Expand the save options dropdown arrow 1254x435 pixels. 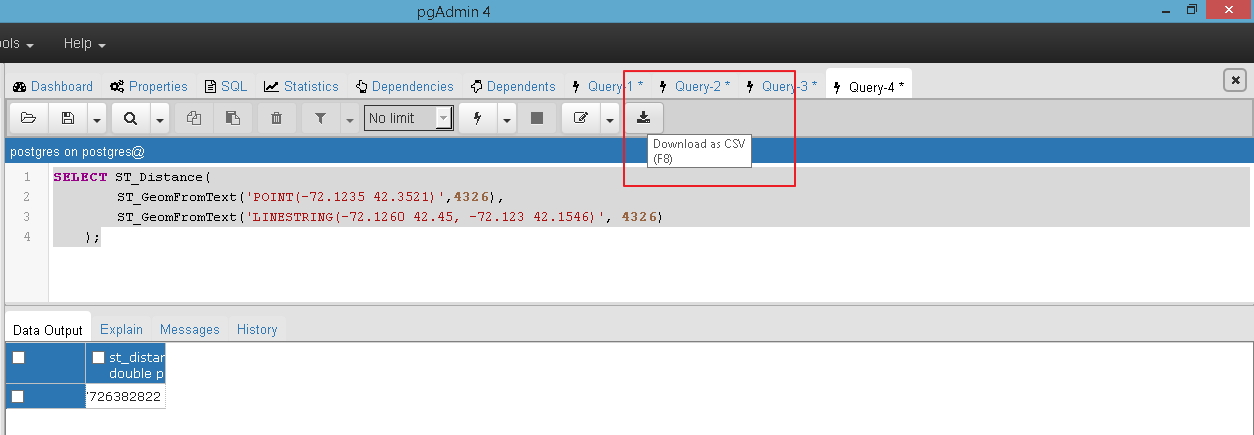point(97,119)
